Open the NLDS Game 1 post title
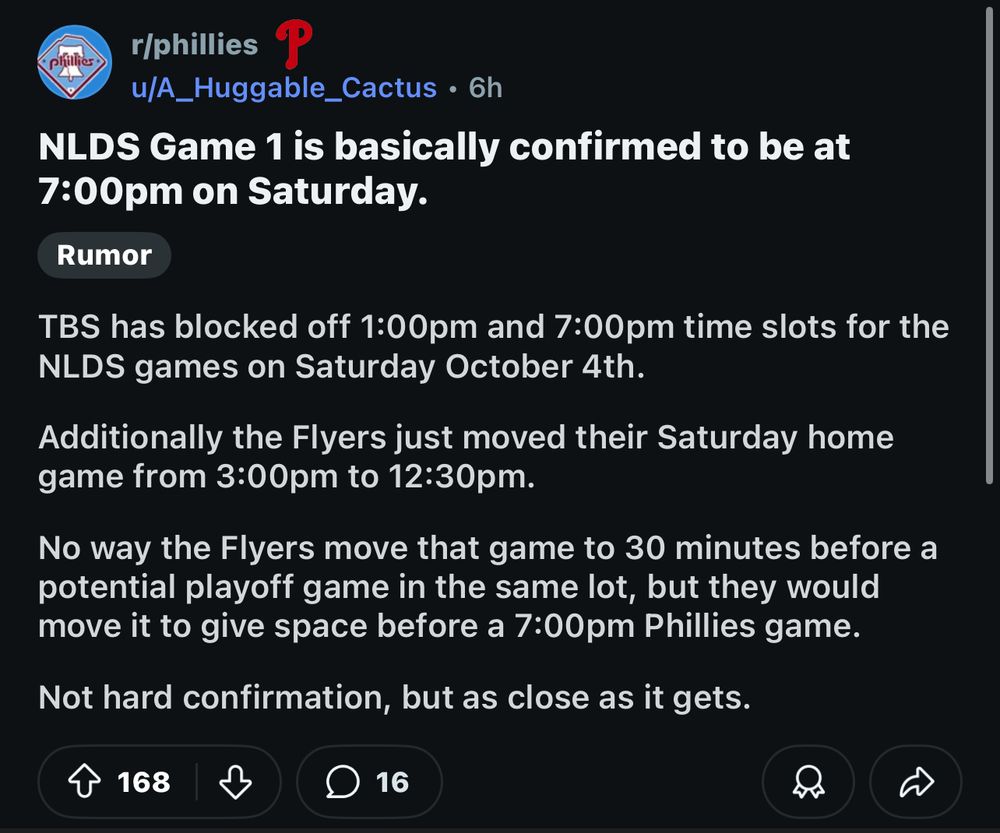Viewport: 1000px width, 833px height. pos(443,168)
